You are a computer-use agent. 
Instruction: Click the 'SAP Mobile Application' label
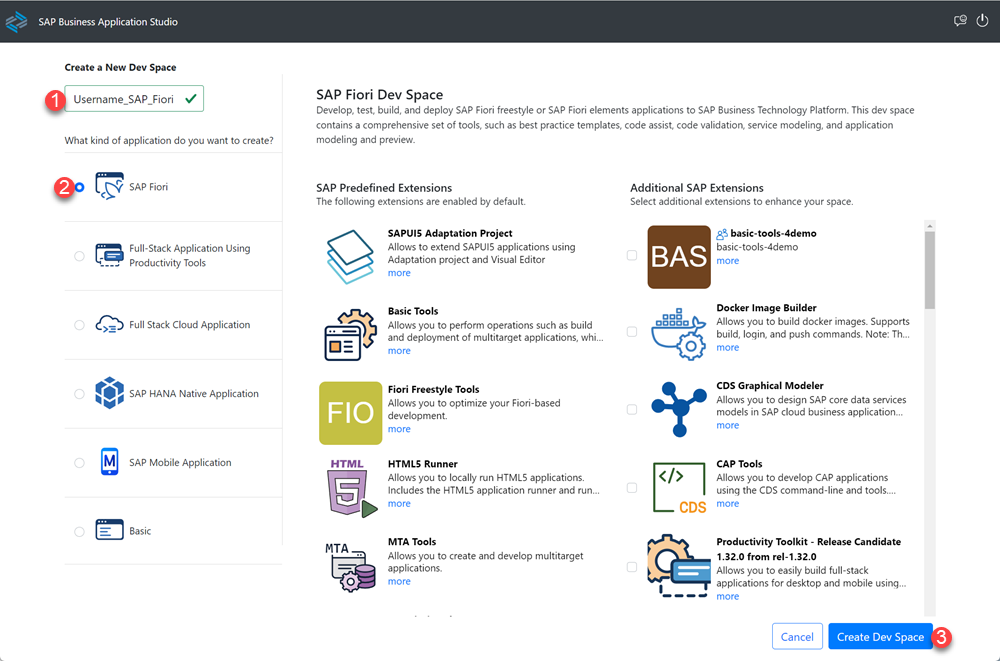click(x=180, y=463)
